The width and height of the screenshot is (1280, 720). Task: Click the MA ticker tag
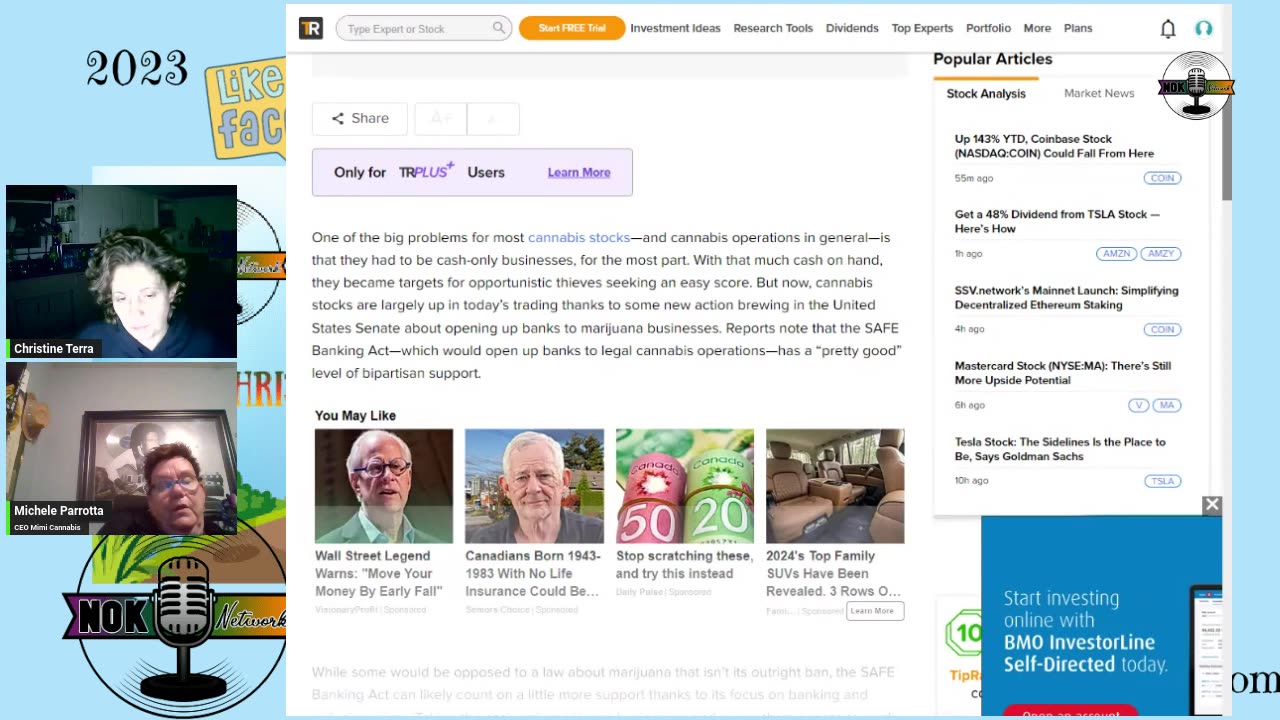point(1167,405)
